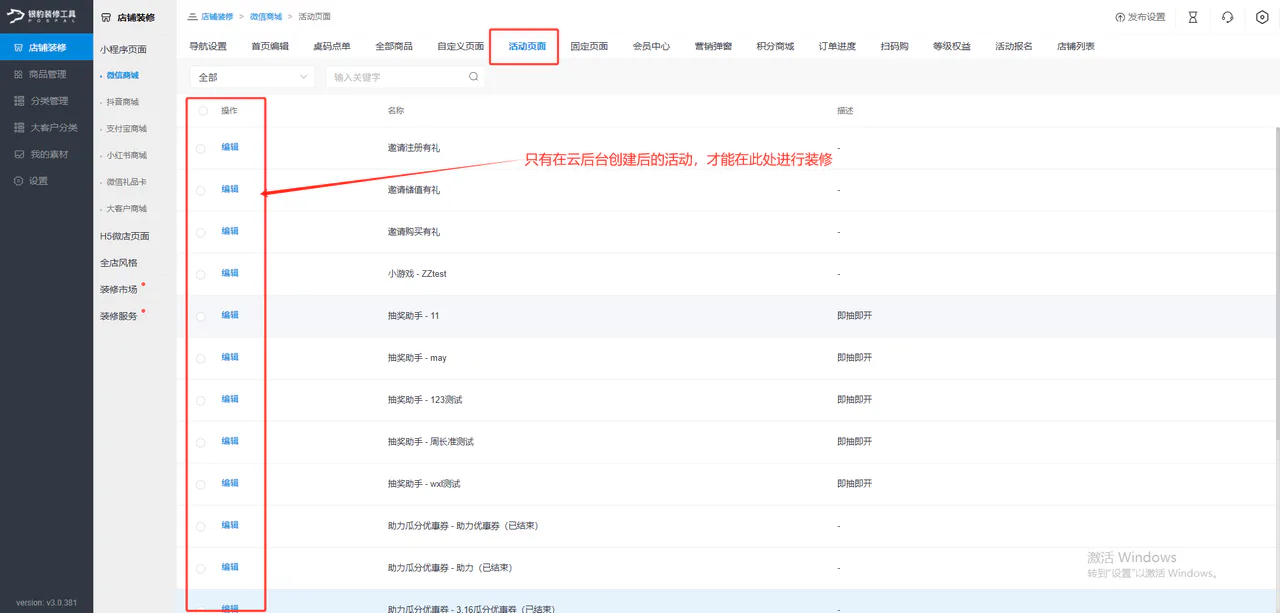Switch to 活动报名 tab

click(1014, 46)
